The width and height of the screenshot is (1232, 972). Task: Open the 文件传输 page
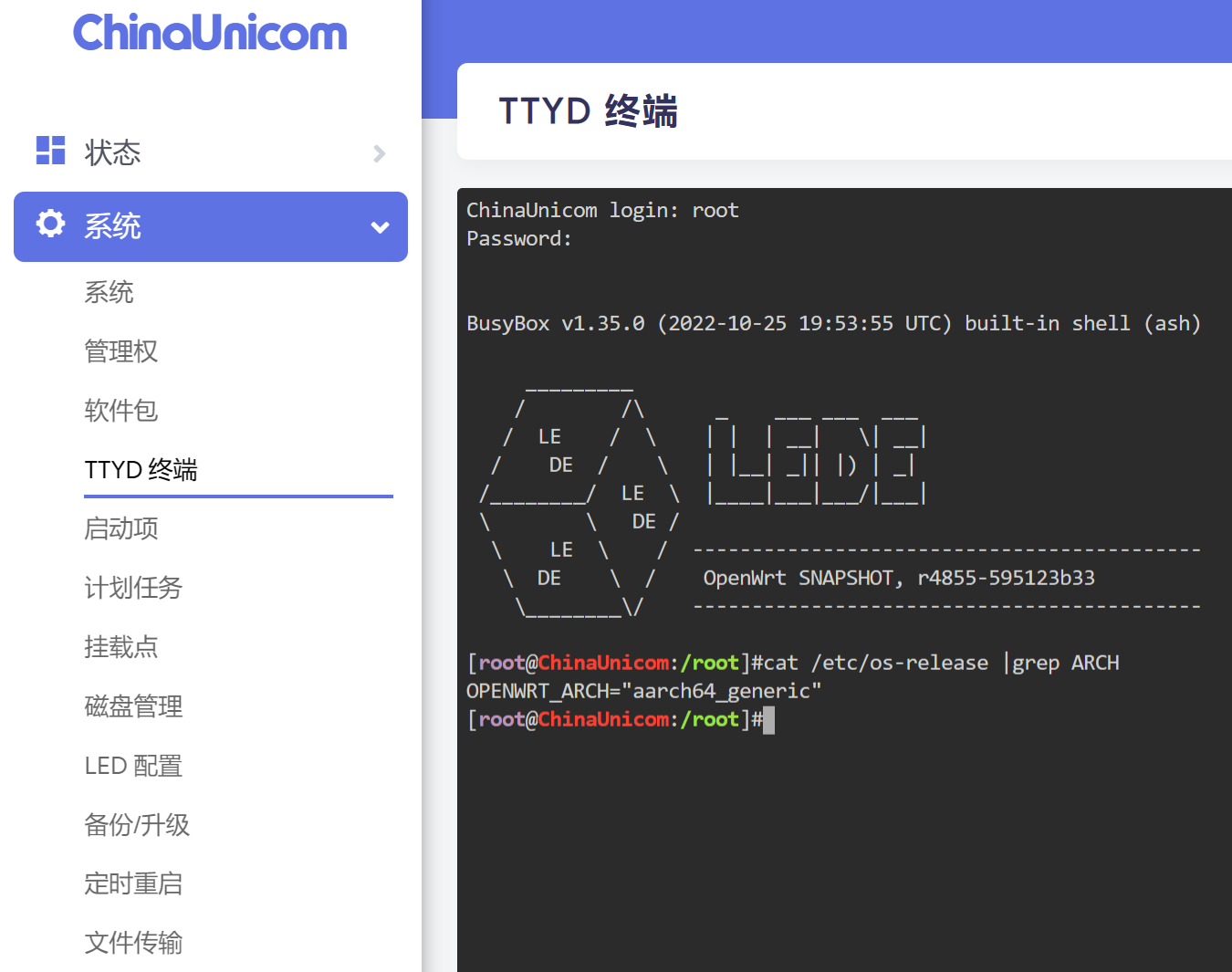click(133, 943)
